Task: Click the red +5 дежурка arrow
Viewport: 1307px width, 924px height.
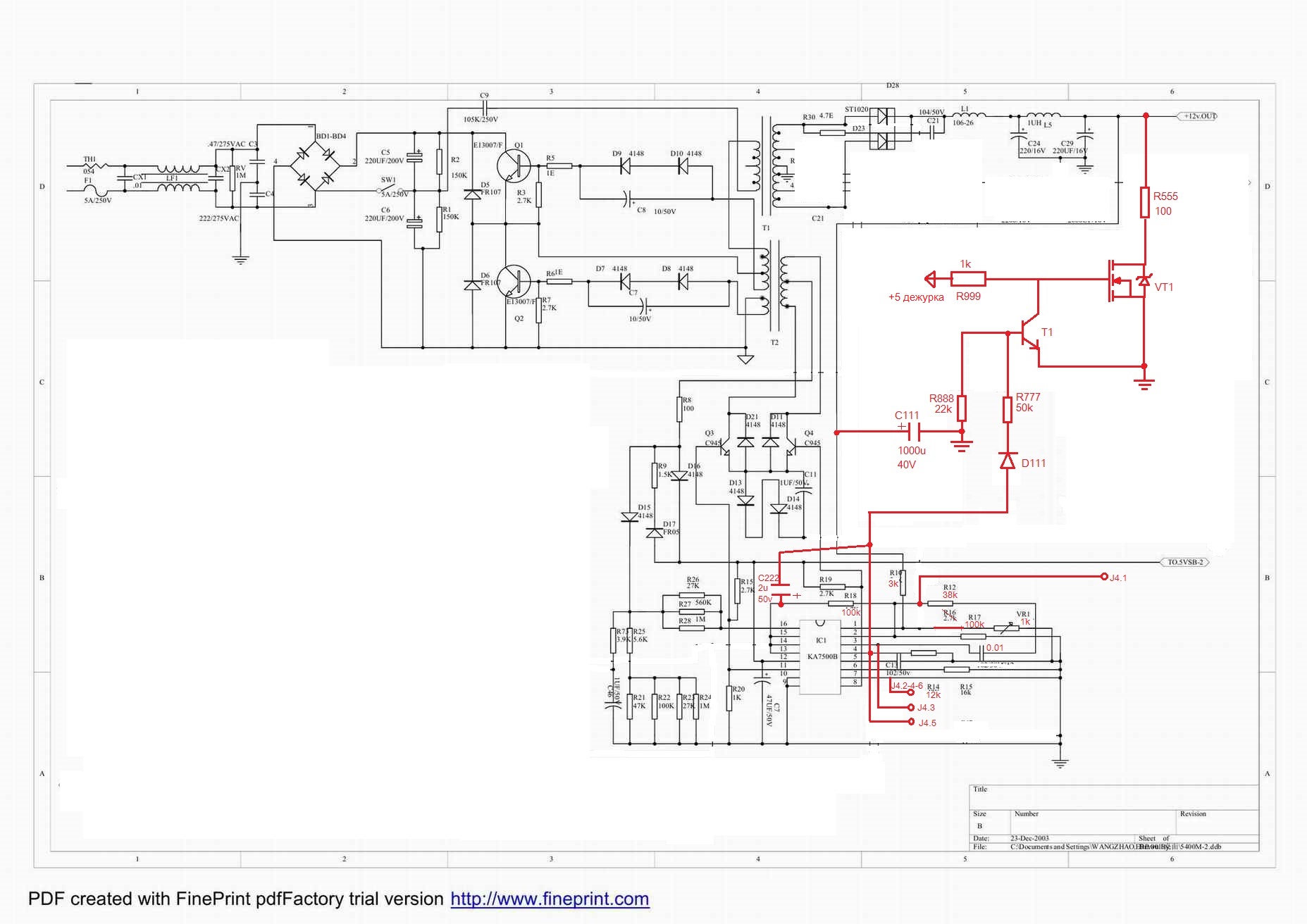Action: click(x=931, y=280)
